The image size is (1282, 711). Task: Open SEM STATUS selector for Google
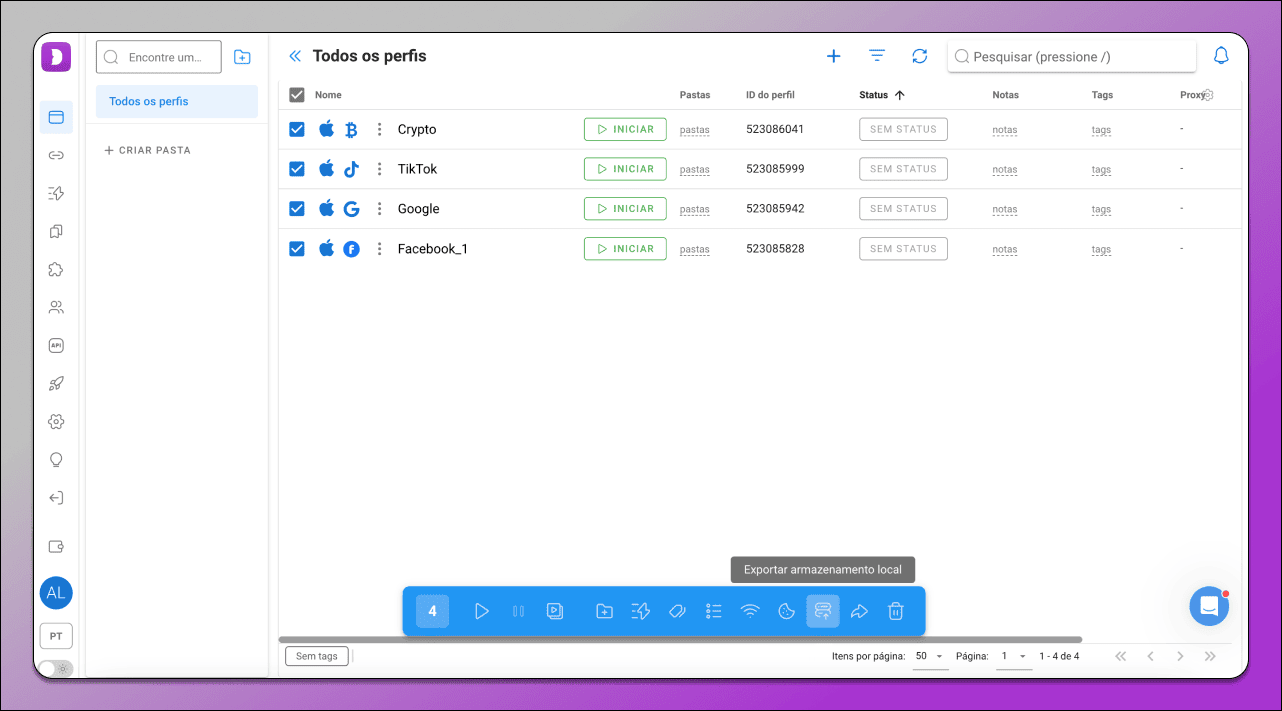click(x=903, y=209)
